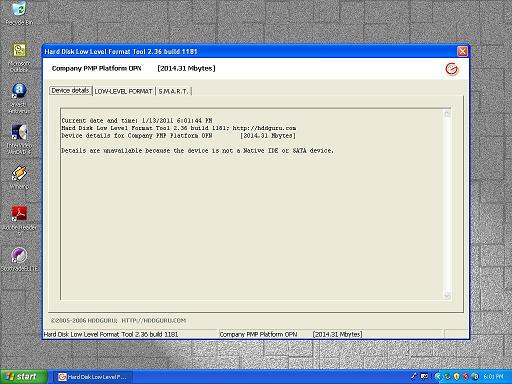Open the Winamp desktop shortcut

19,177
